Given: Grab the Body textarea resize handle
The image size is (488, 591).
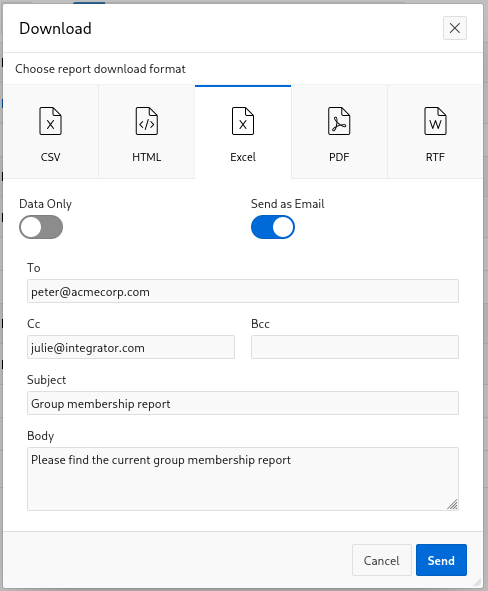Looking at the screenshot, I should coord(453,504).
